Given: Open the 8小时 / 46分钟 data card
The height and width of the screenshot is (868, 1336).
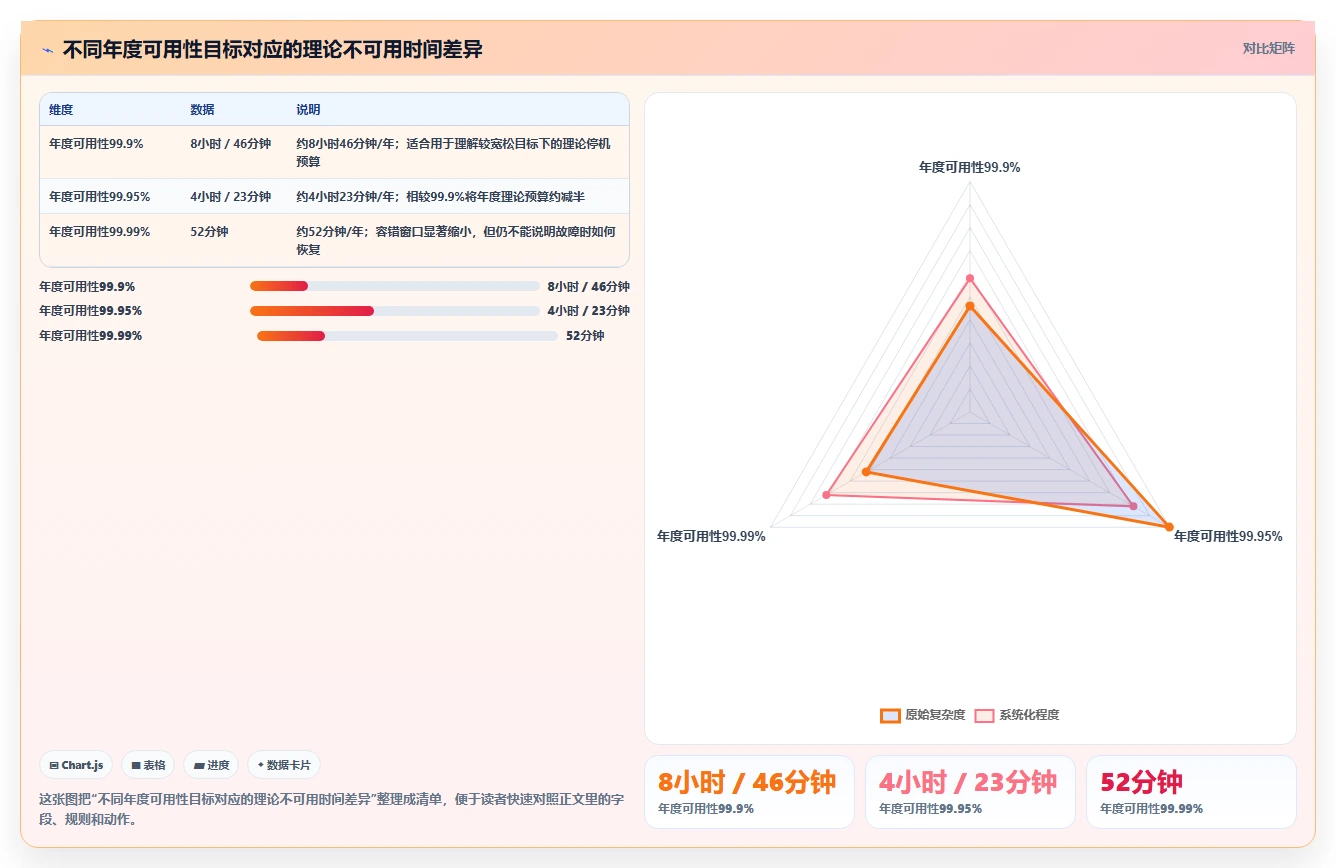Looking at the screenshot, I should pos(749,792).
